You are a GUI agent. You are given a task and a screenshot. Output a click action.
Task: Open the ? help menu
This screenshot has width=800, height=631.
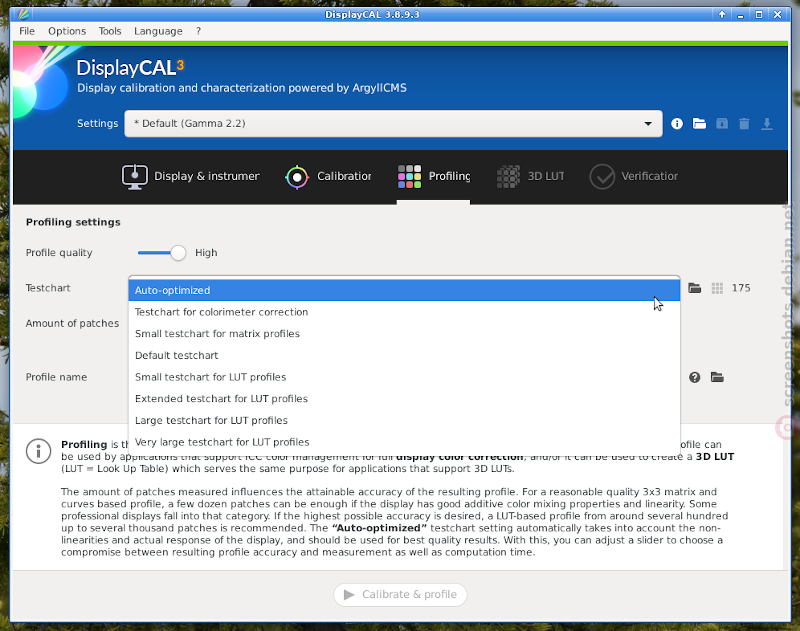(x=198, y=31)
